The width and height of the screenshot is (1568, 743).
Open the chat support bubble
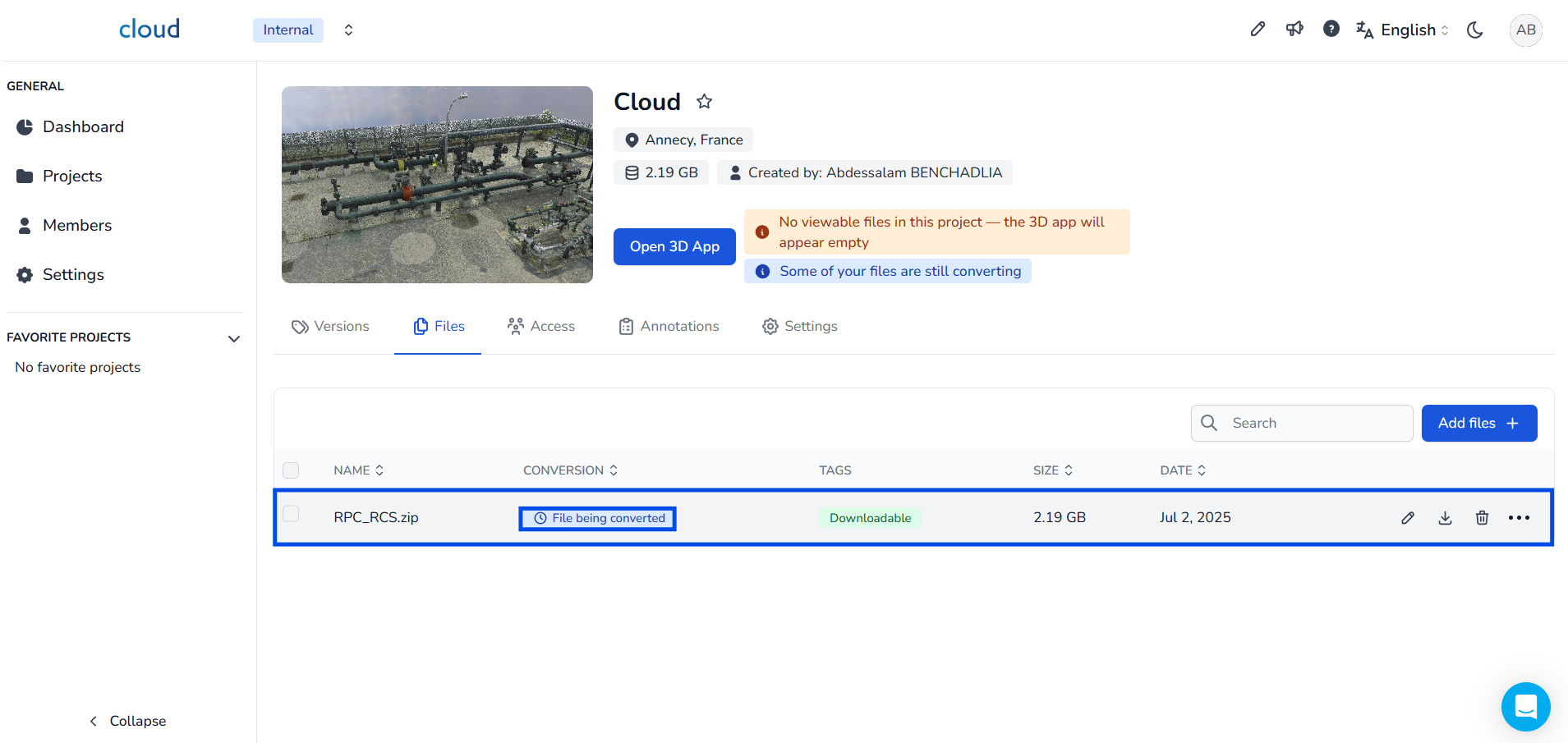1525,706
